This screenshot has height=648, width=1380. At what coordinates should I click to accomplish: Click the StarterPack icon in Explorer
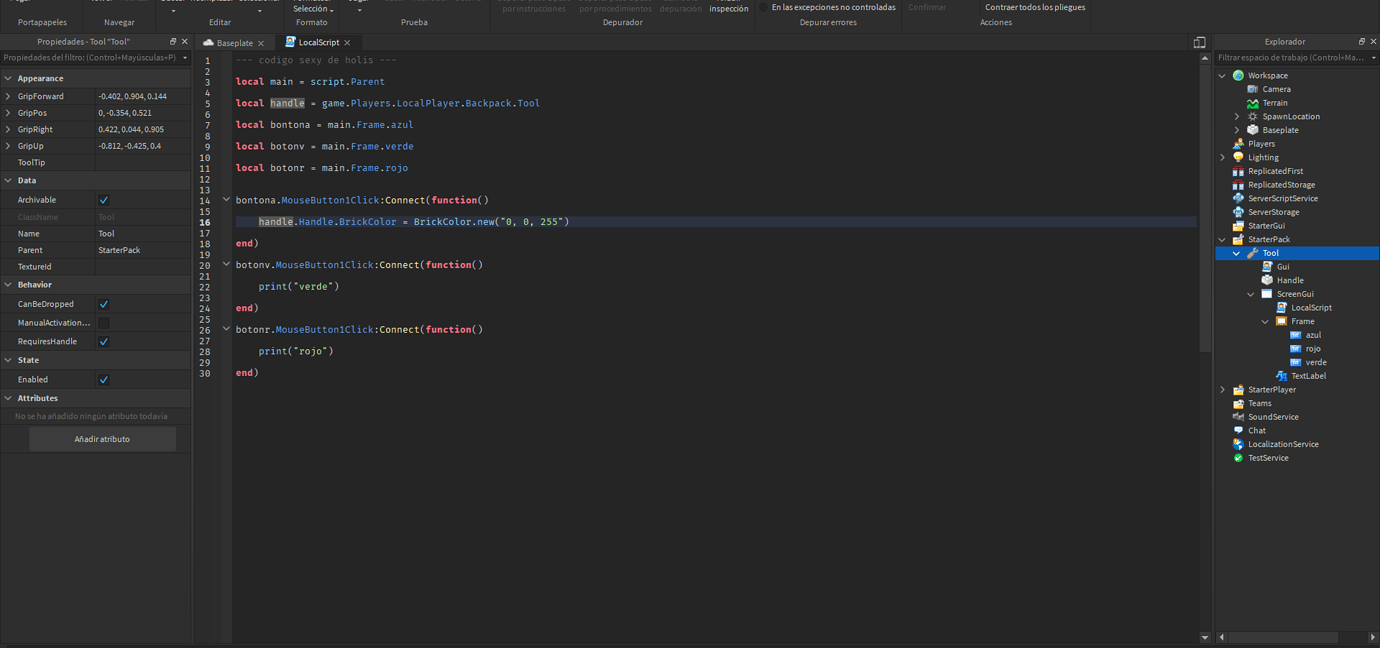[x=1238, y=239]
